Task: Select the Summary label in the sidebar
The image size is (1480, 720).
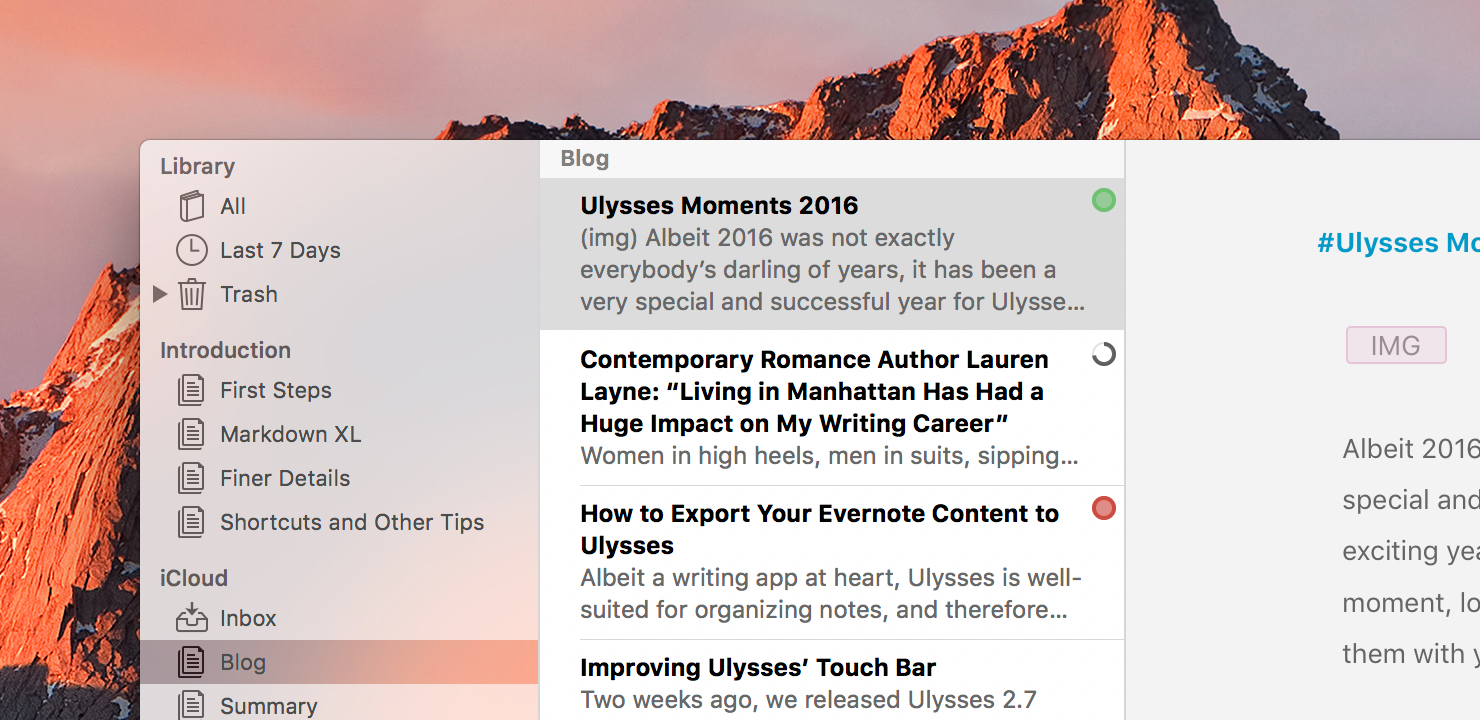Action: pyautogui.click(x=269, y=706)
